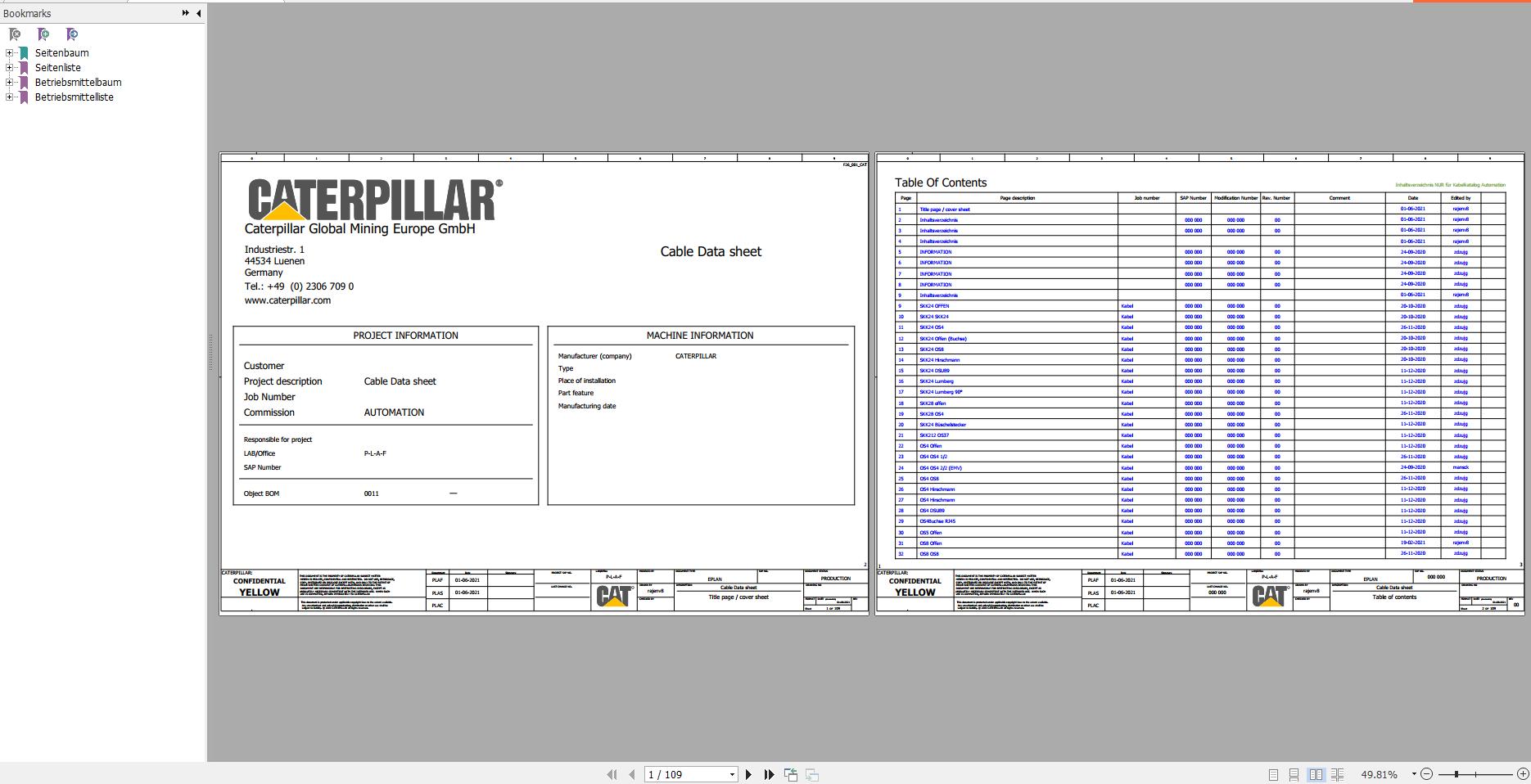Click the Bookmarks panel title

pyautogui.click(x=27, y=13)
